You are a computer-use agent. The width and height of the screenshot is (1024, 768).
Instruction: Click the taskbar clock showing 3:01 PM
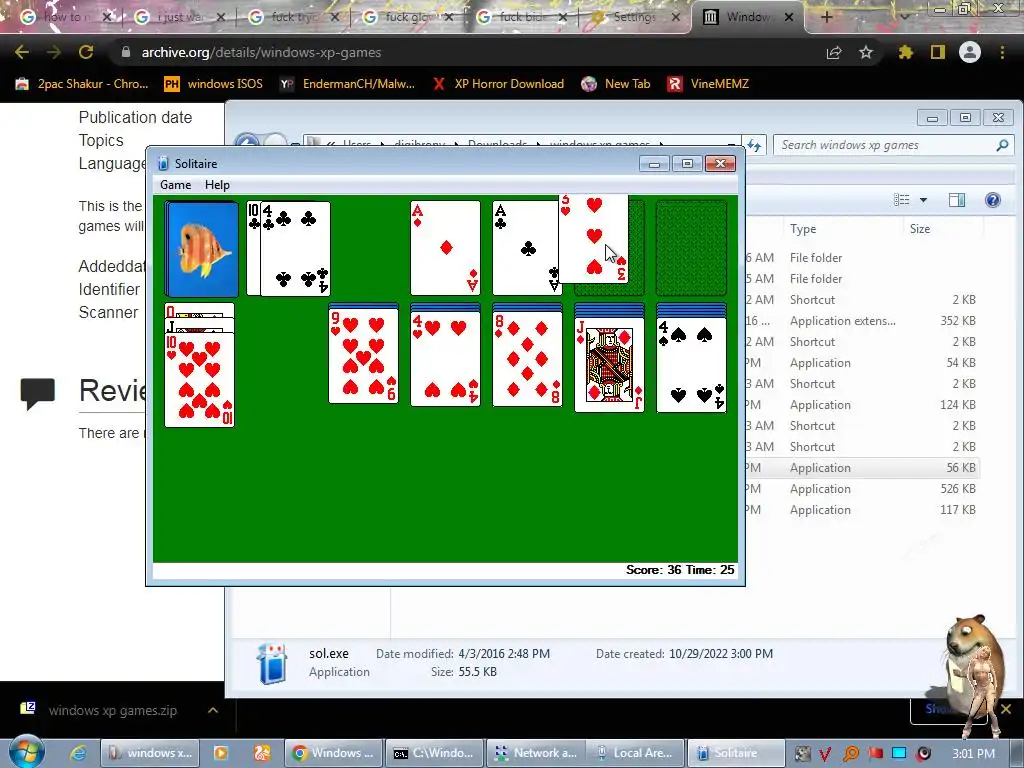point(973,754)
